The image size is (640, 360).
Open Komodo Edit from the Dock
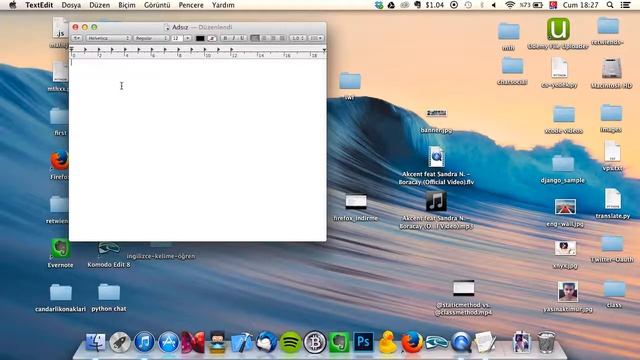click(x=436, y=342)
